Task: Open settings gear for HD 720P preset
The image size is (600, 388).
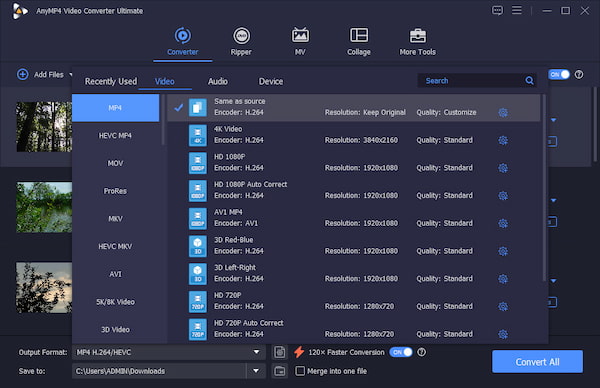Action: pos(503,306)
